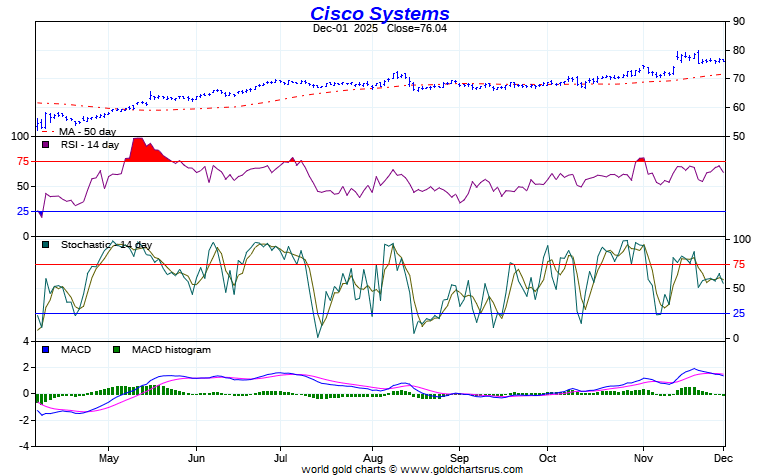The image size is (760, 475).
Task: Click the Cisco Systems chart title
Action: coord(380,13)
